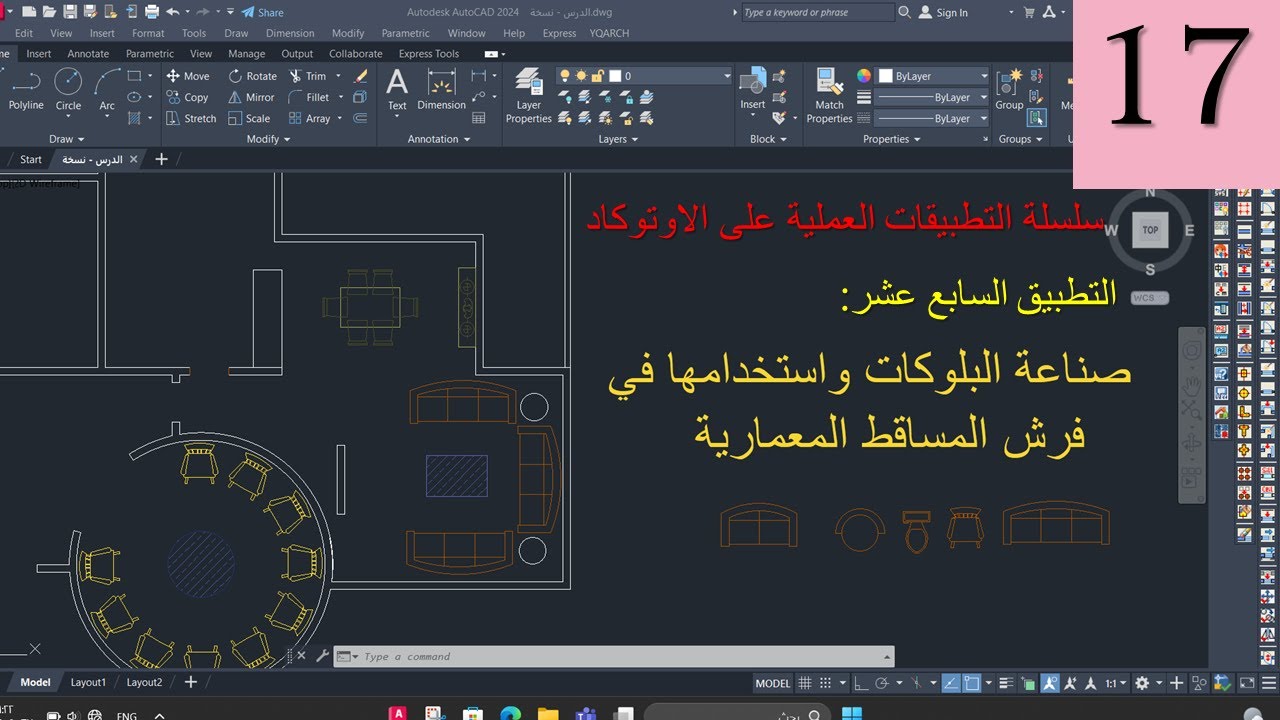The width and height of the screenshot is (1280, 720).
Task: Toggle annotation visibility in status bar
Action: tap(1050, 683)
